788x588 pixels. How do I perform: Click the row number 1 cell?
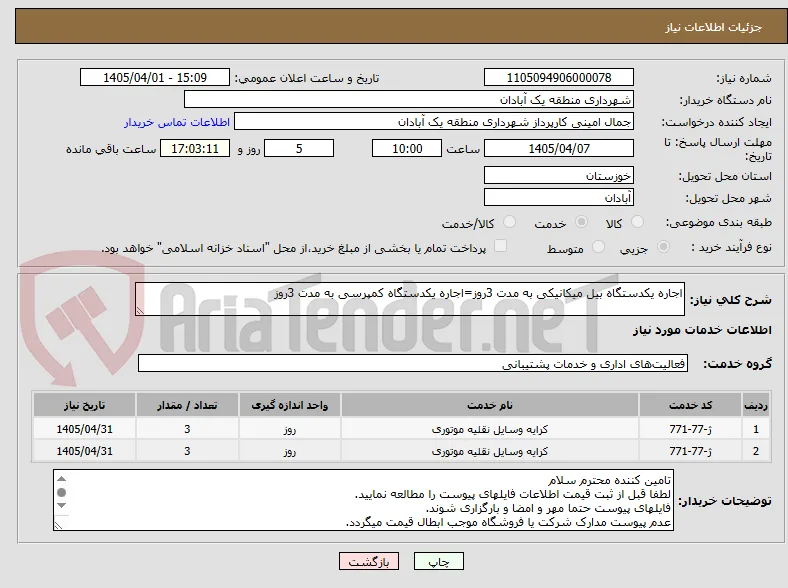(756, 429)
